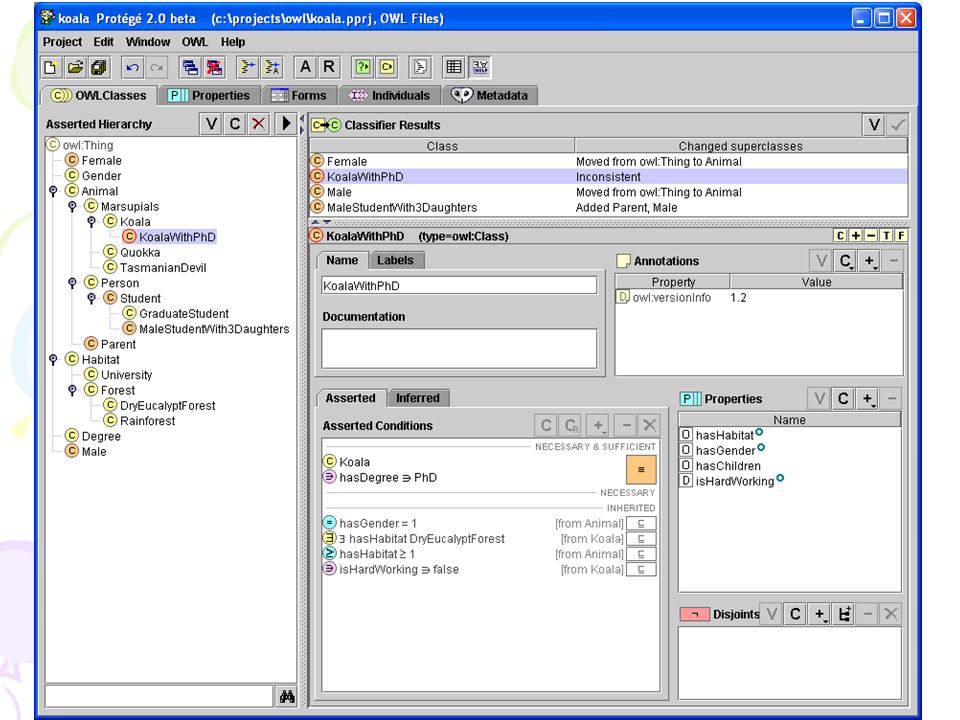Click the Save Project toolbar icon
The height and width of the screenshot is (720, 960).
[x=99, y=67]
